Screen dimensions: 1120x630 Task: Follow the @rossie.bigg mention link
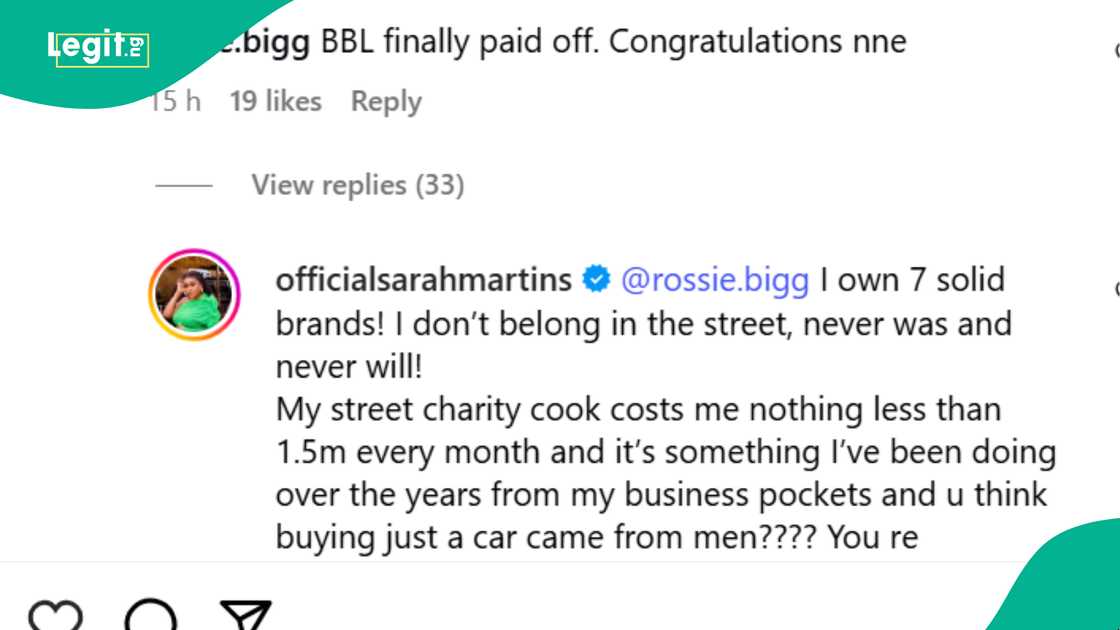tap(714, 280)
